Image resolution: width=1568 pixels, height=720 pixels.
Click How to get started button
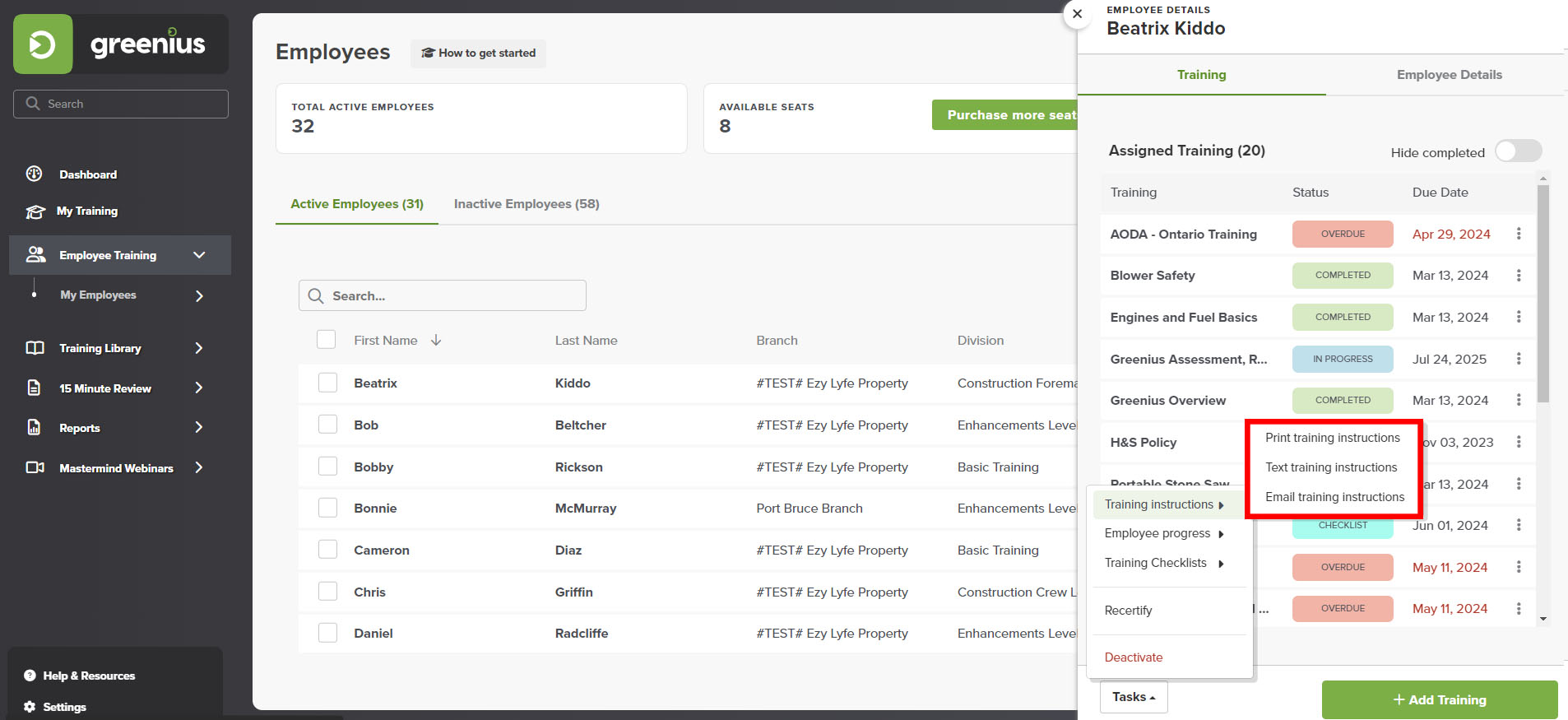coord(478,53)
